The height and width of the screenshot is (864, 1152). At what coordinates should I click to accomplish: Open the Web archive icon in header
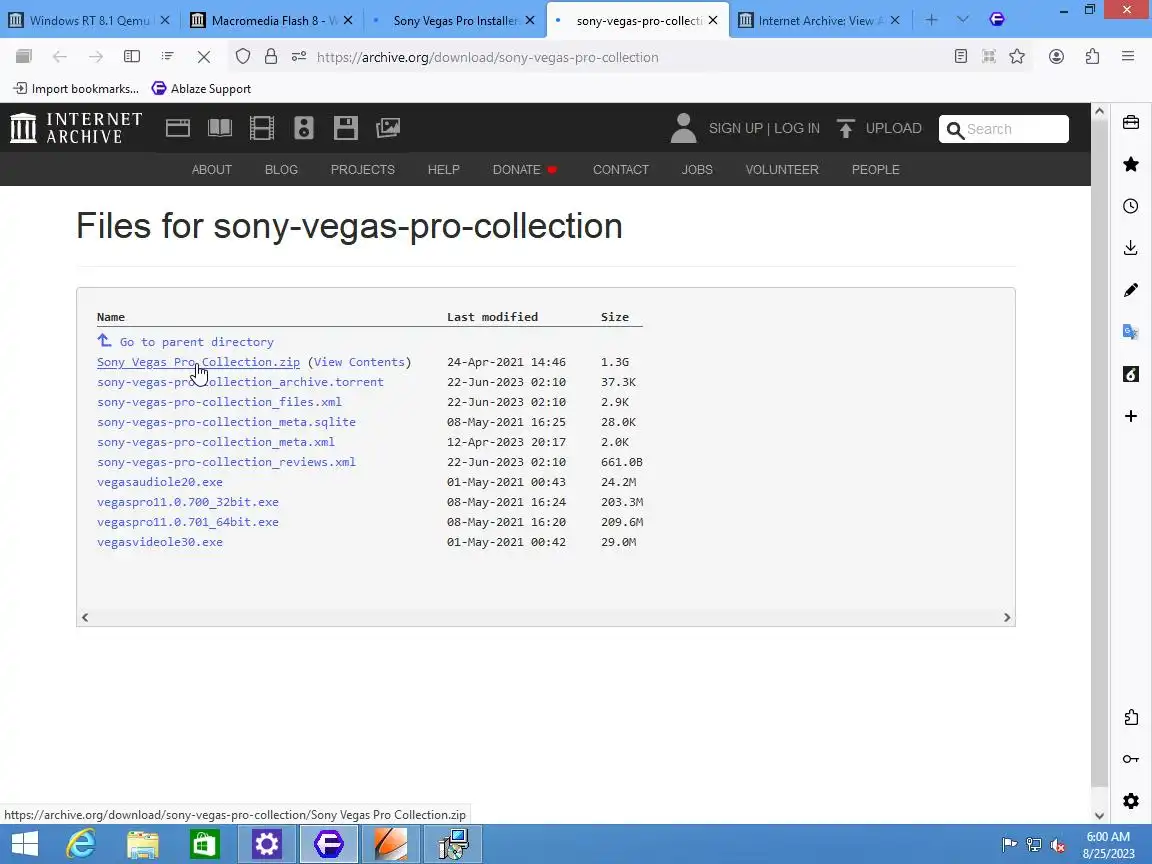click(x=178, y=128)
